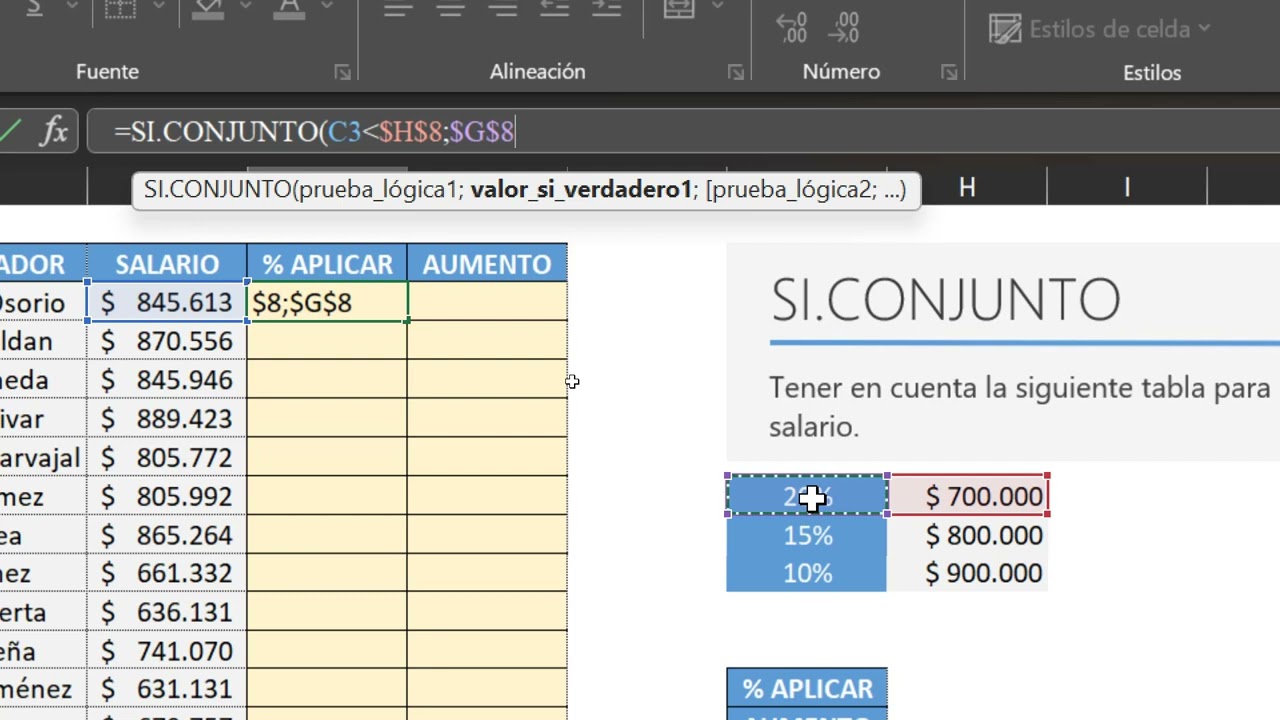1280x720 pixels.
Task: Select the salary cell $ 741.070
Action: (x=167, y=651)
